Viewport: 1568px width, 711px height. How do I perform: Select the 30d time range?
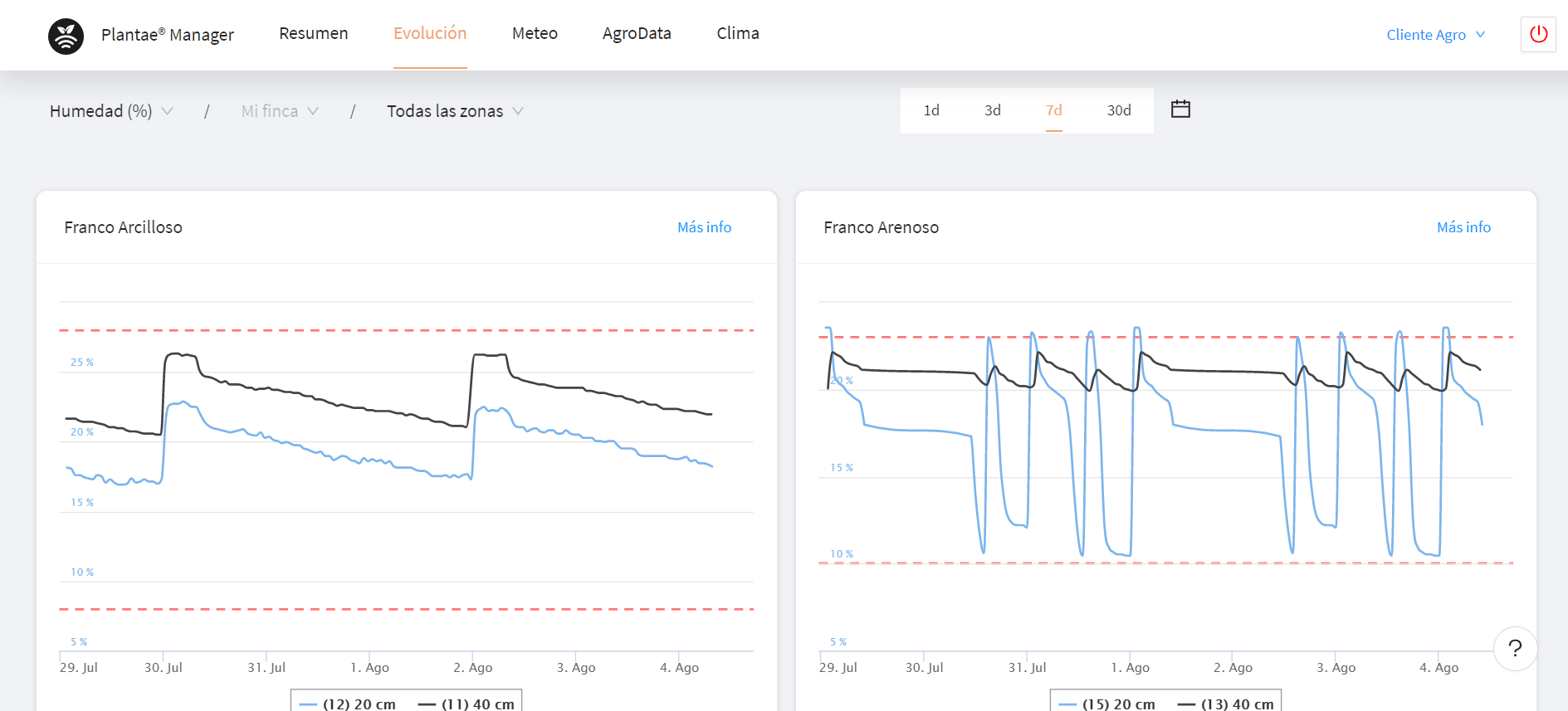coord(1118,110)
